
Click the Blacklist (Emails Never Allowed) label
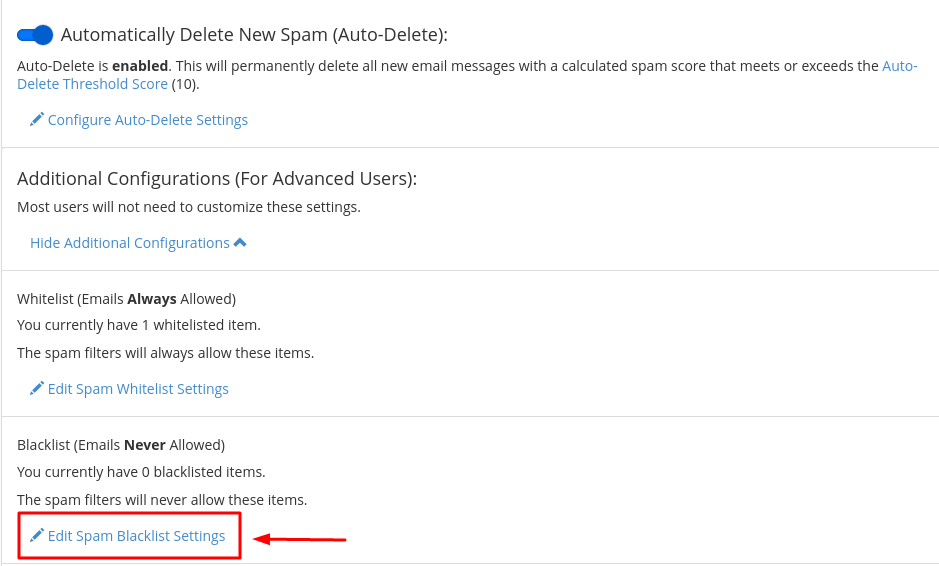pos(121,445)
